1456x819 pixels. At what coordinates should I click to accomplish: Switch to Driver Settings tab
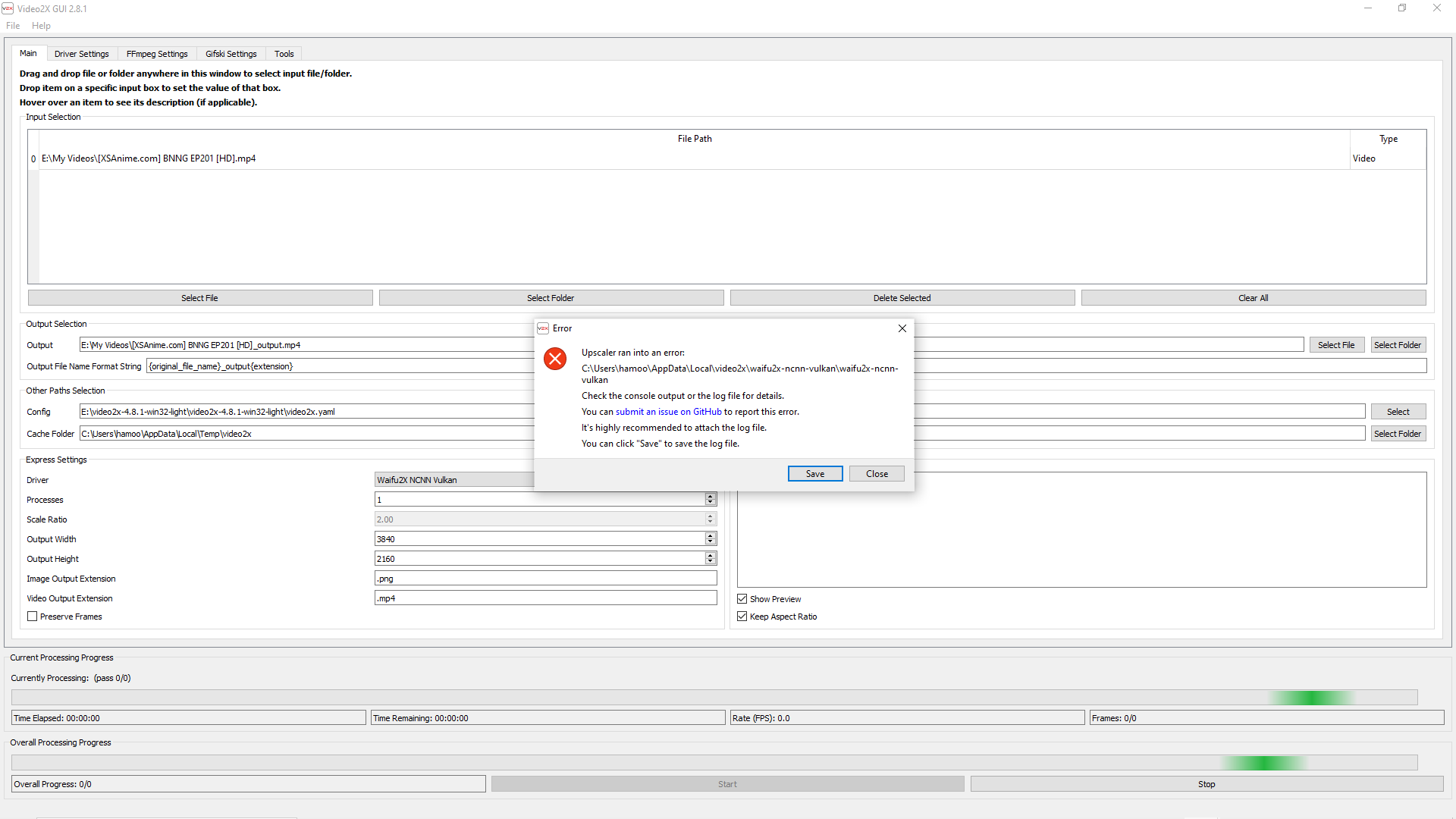[x=81, y=54]
